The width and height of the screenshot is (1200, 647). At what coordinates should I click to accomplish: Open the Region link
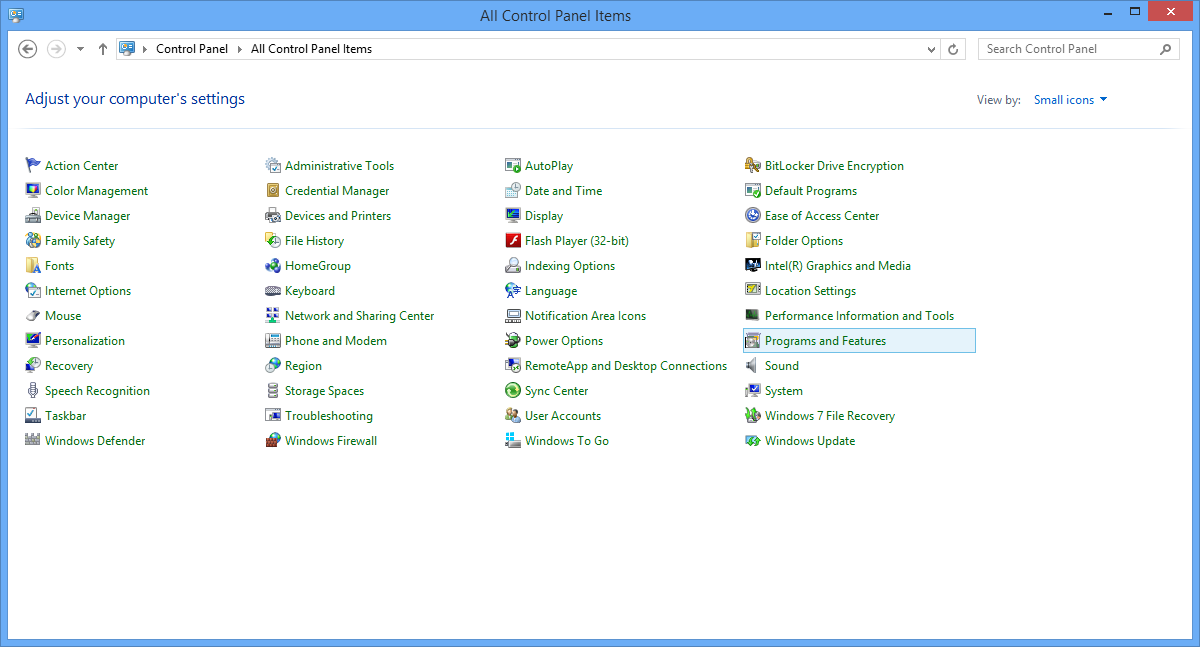[303, 366]
